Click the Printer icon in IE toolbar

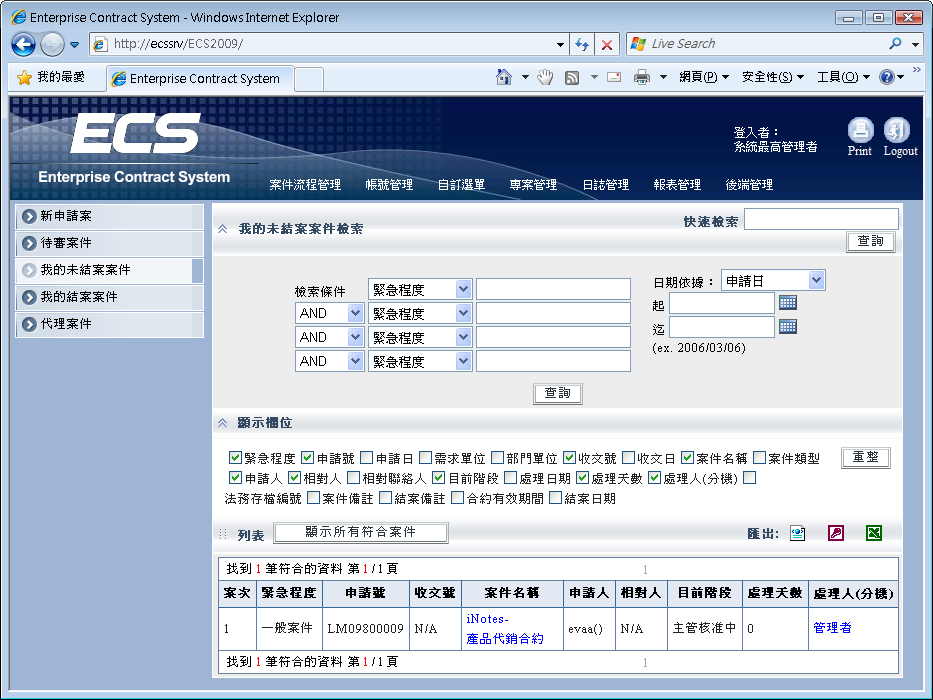[641, 77]
